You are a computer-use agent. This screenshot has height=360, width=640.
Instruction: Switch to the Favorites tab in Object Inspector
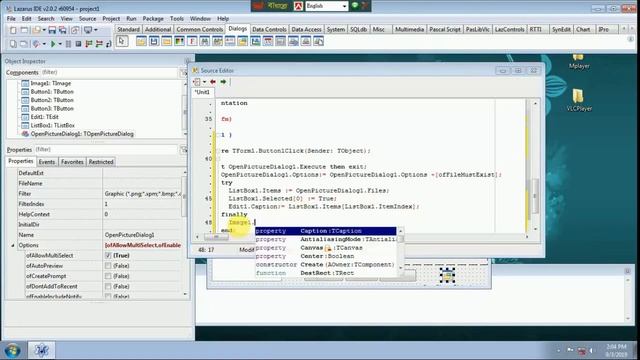[x=72, y=162]
